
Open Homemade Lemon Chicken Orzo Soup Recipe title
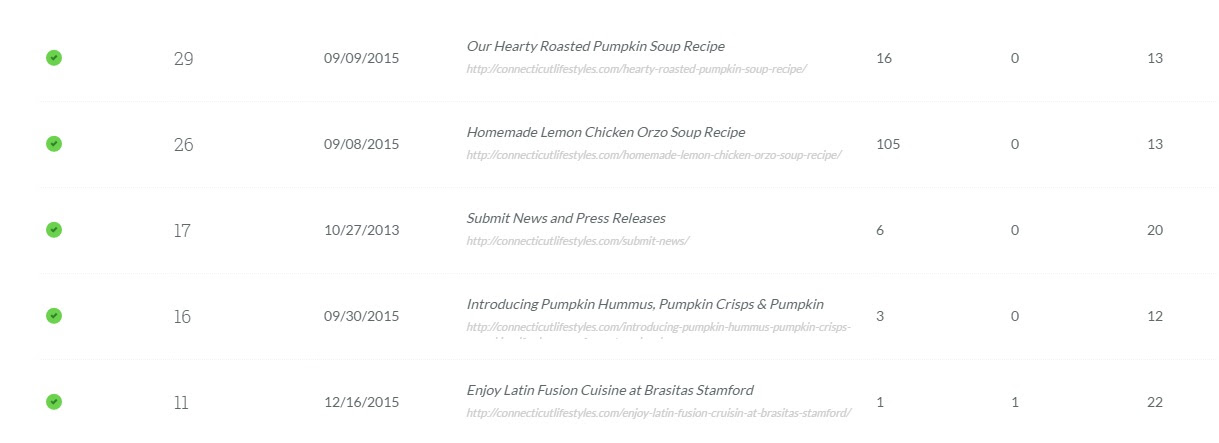pos(605,132)
